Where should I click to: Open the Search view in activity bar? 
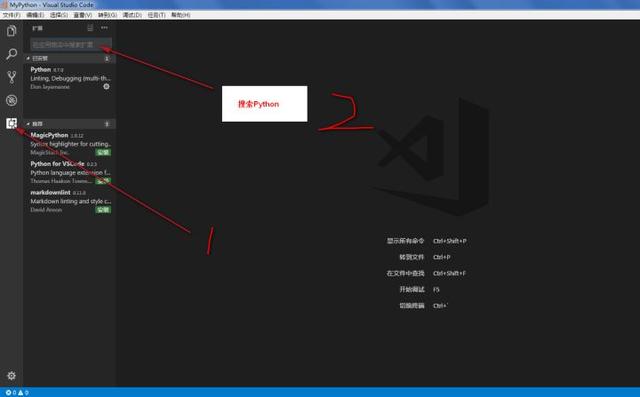(x=11, y=53)
